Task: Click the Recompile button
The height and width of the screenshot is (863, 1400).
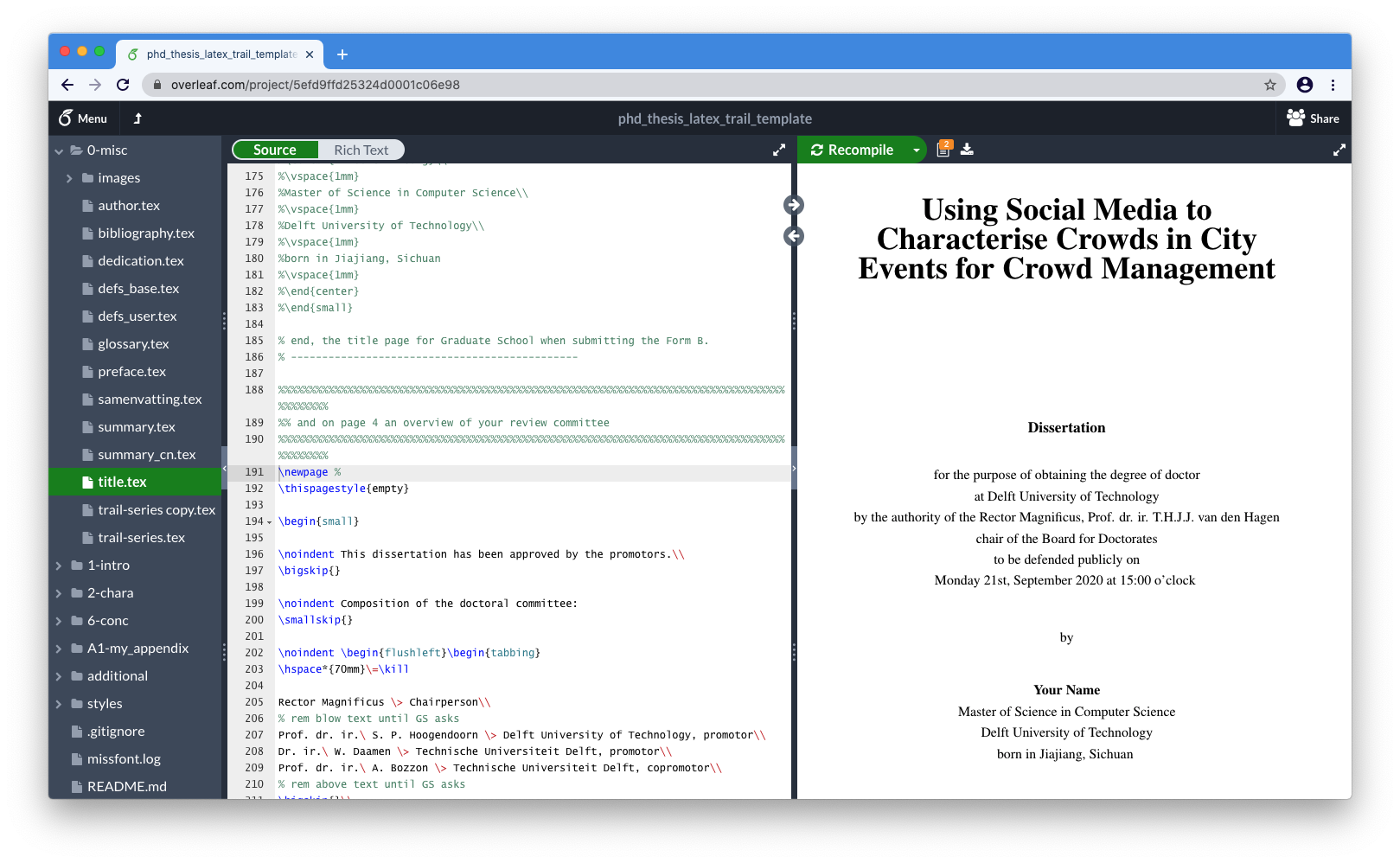Action: click(x=852, y=150)
